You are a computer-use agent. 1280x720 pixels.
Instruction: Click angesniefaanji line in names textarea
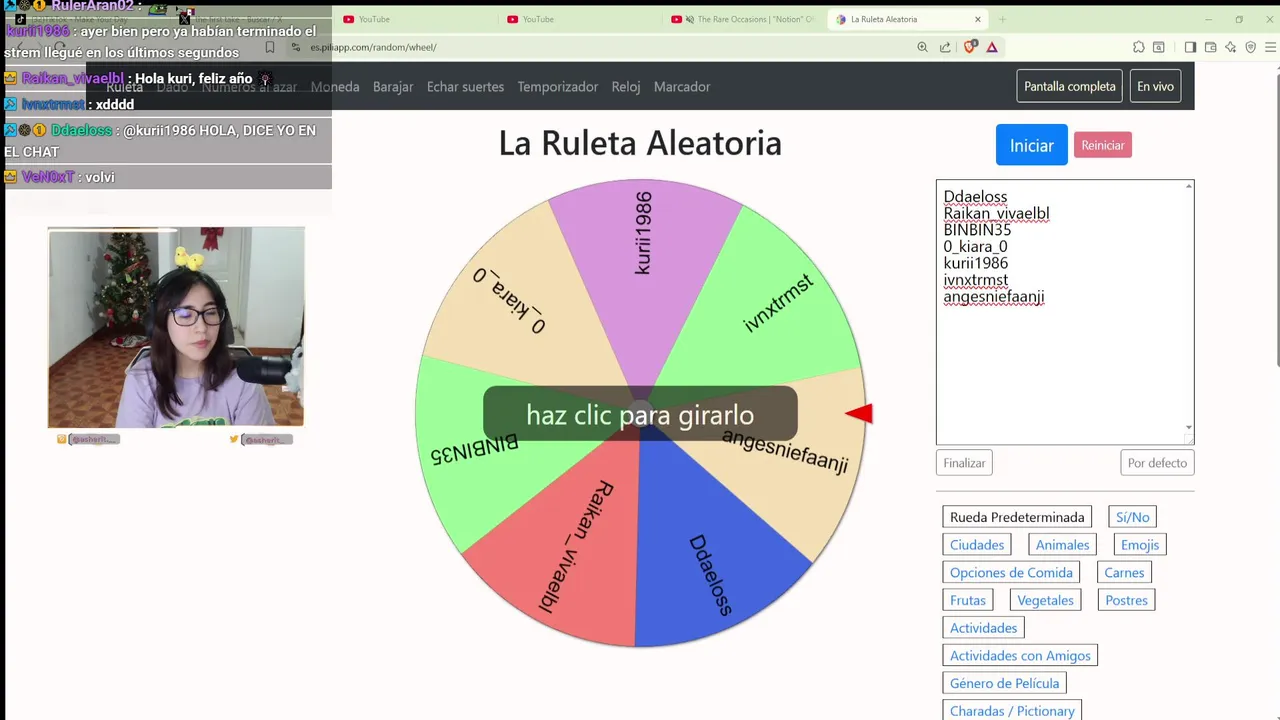[x=994, y=297]
